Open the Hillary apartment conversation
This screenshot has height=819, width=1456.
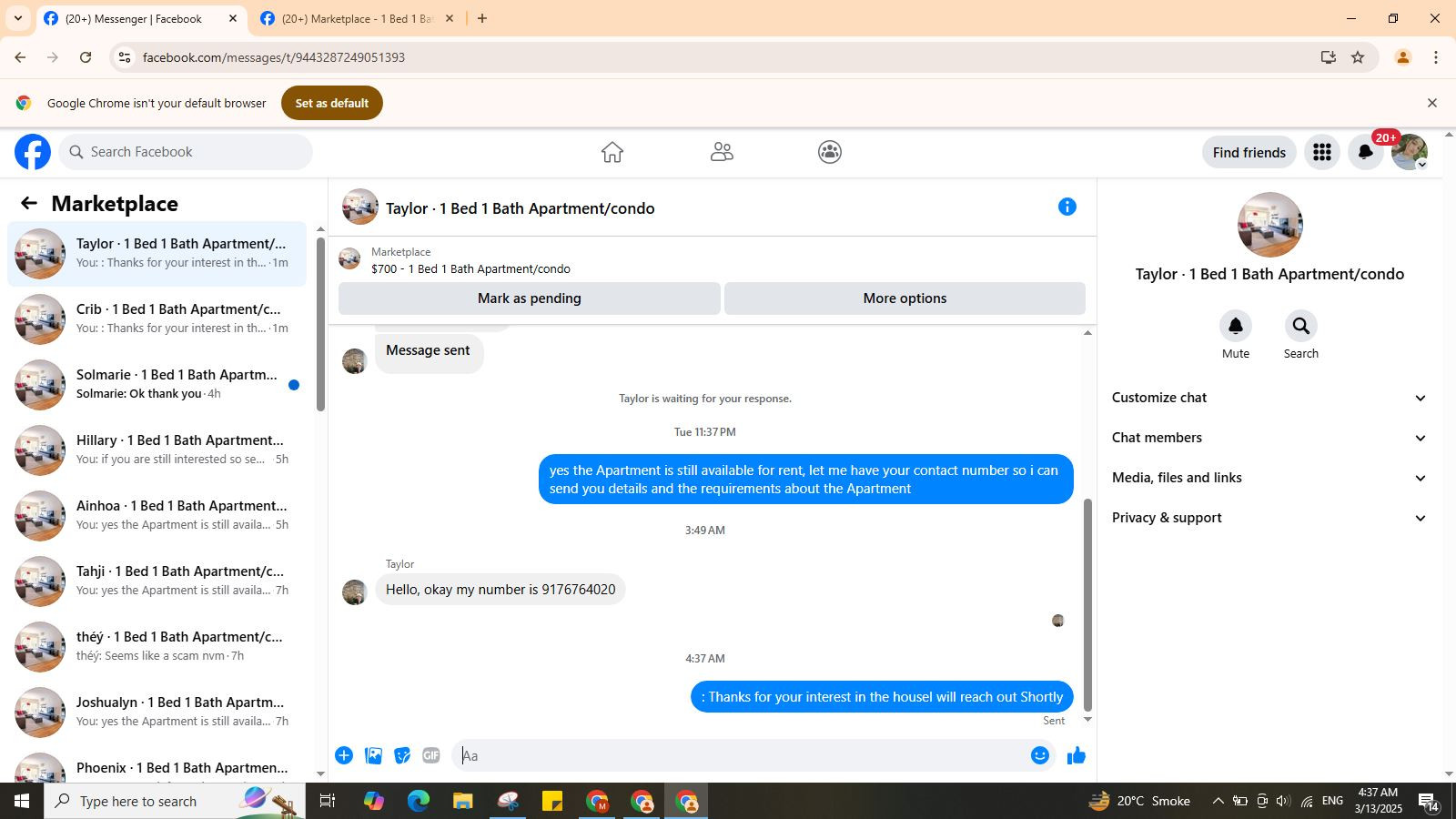(157, 450)
